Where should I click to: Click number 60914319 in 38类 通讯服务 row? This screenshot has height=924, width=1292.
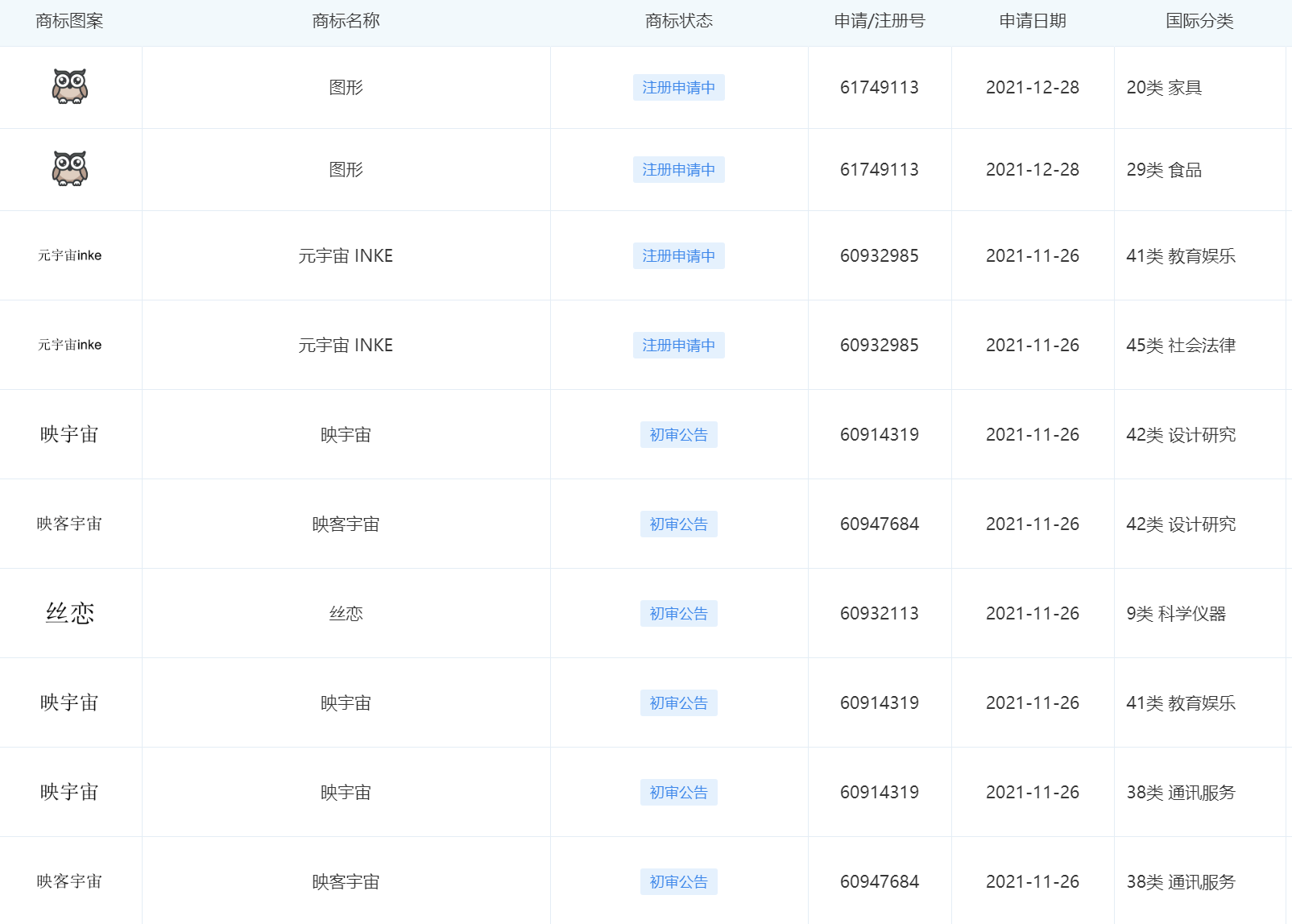click(880, 792)
